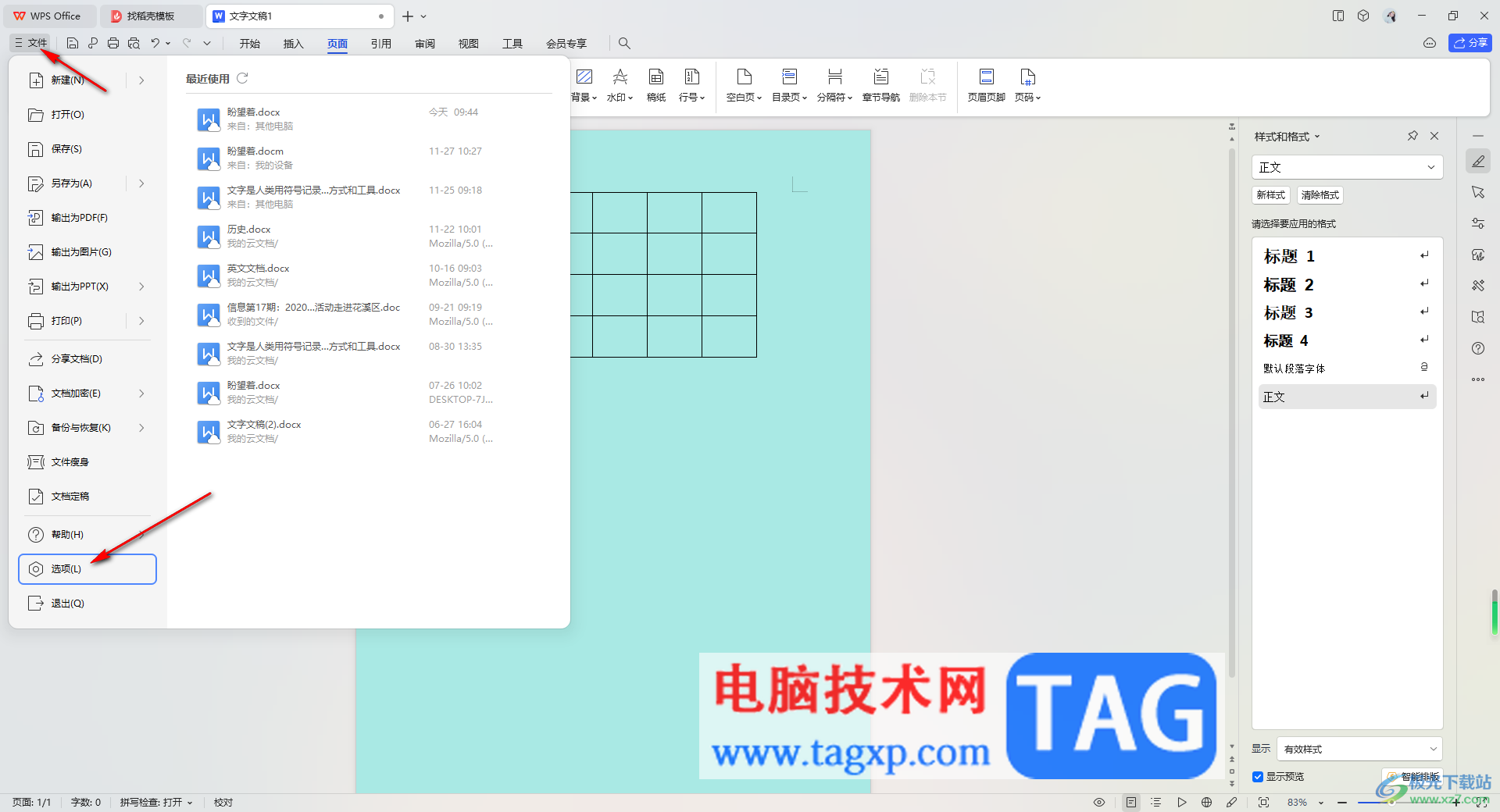Apply the 标题 1 style
This screenshot has width=1500, height=812.
pyautogui.click(x=1347, y=256)
